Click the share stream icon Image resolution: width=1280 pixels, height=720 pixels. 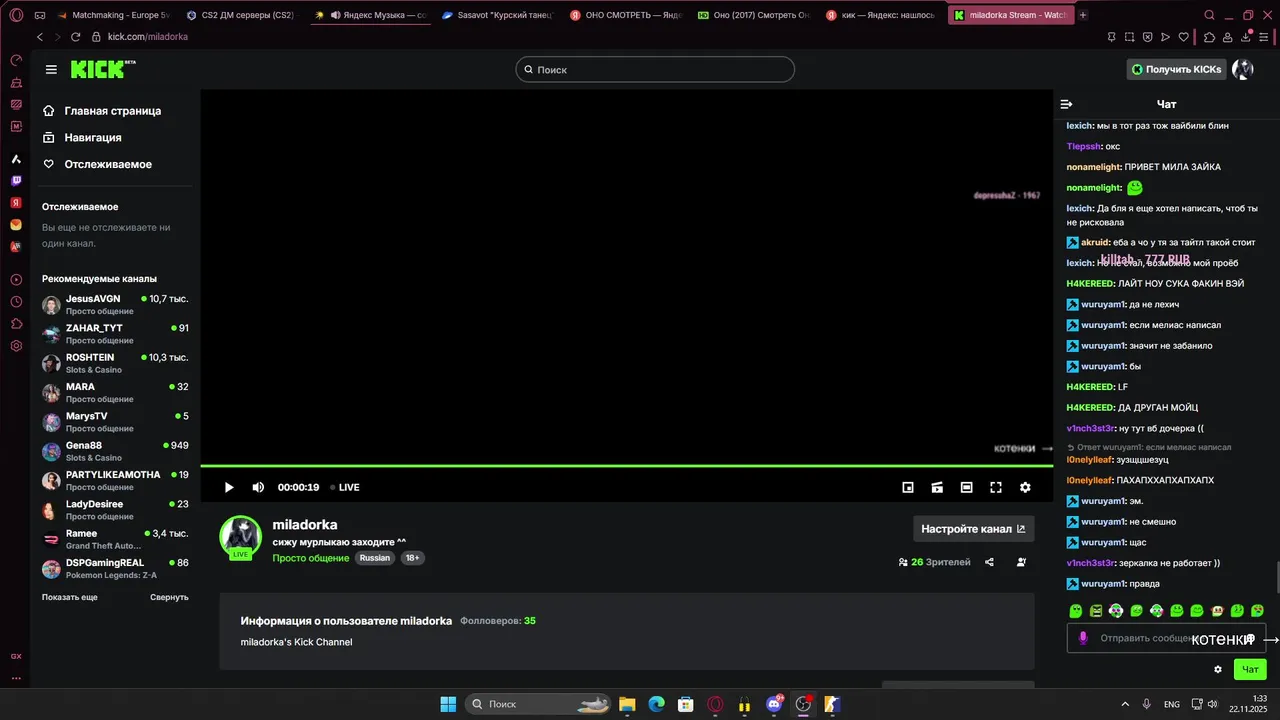989,562
